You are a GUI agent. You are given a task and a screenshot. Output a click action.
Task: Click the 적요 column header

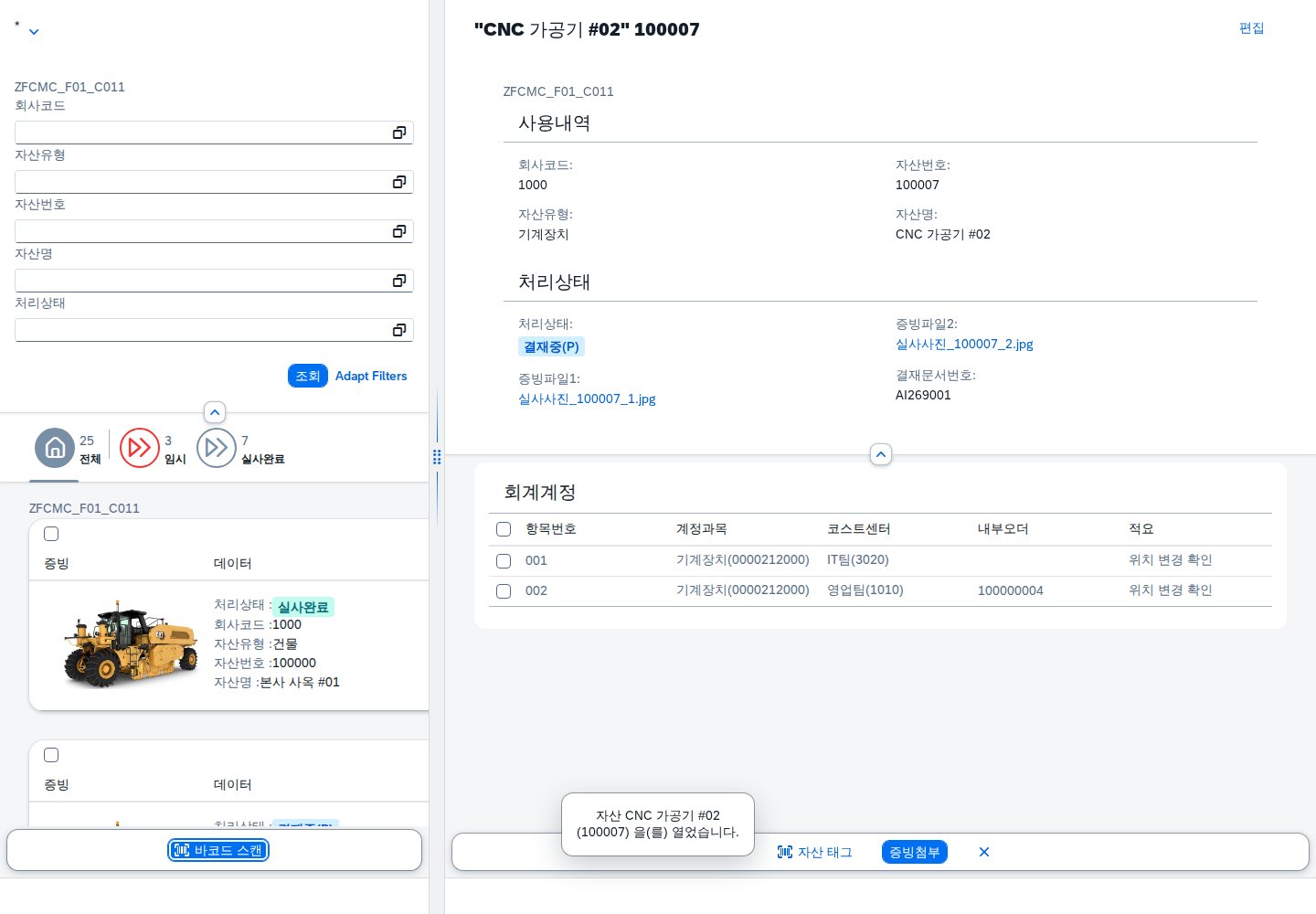click(x=1141, y=529)
